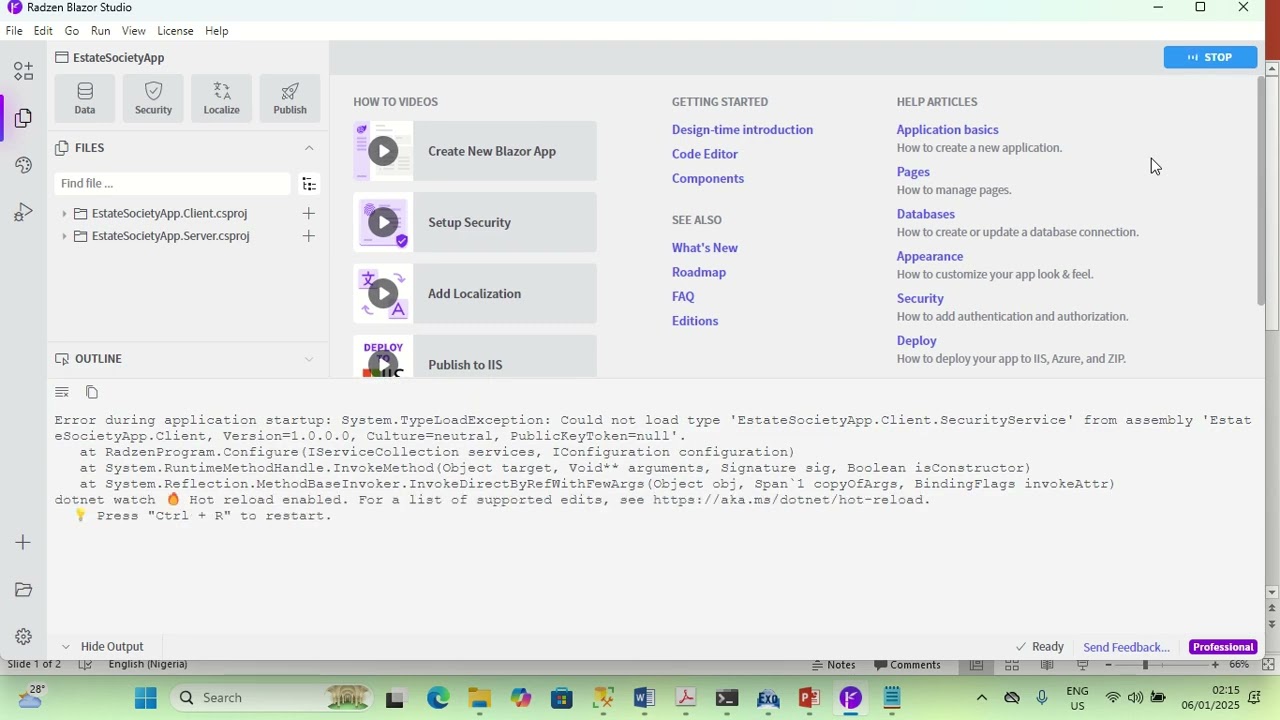Open the License menu
The image size is (1280, 720).
175,31
